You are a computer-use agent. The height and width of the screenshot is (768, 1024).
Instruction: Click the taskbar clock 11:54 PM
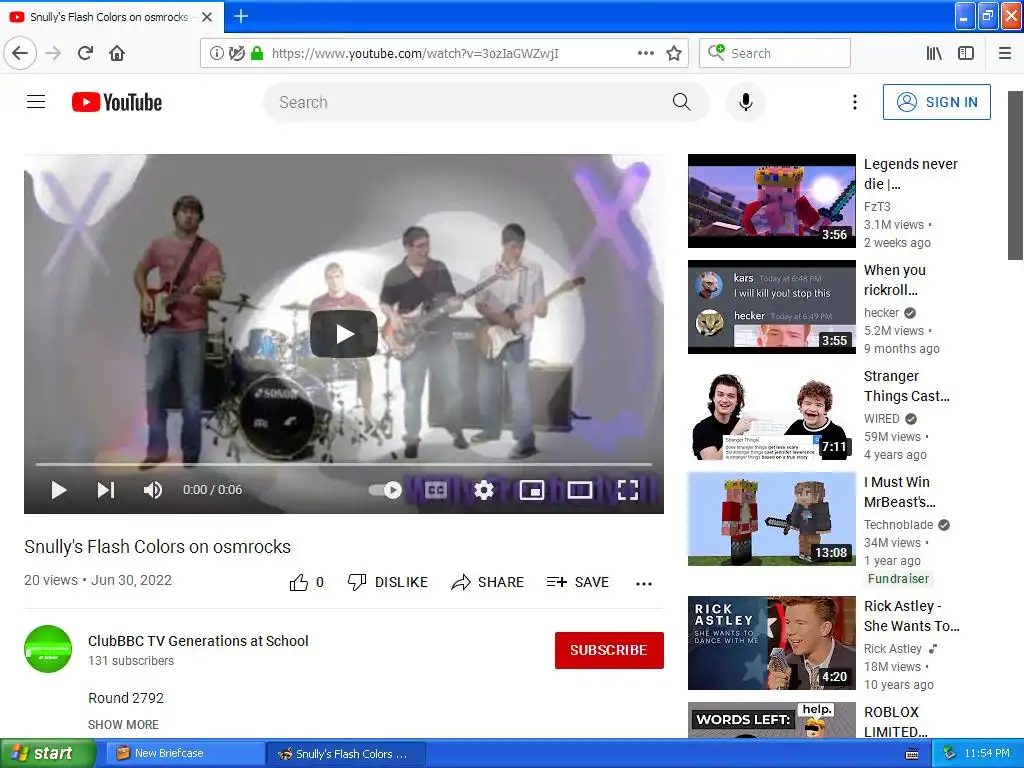987,754
